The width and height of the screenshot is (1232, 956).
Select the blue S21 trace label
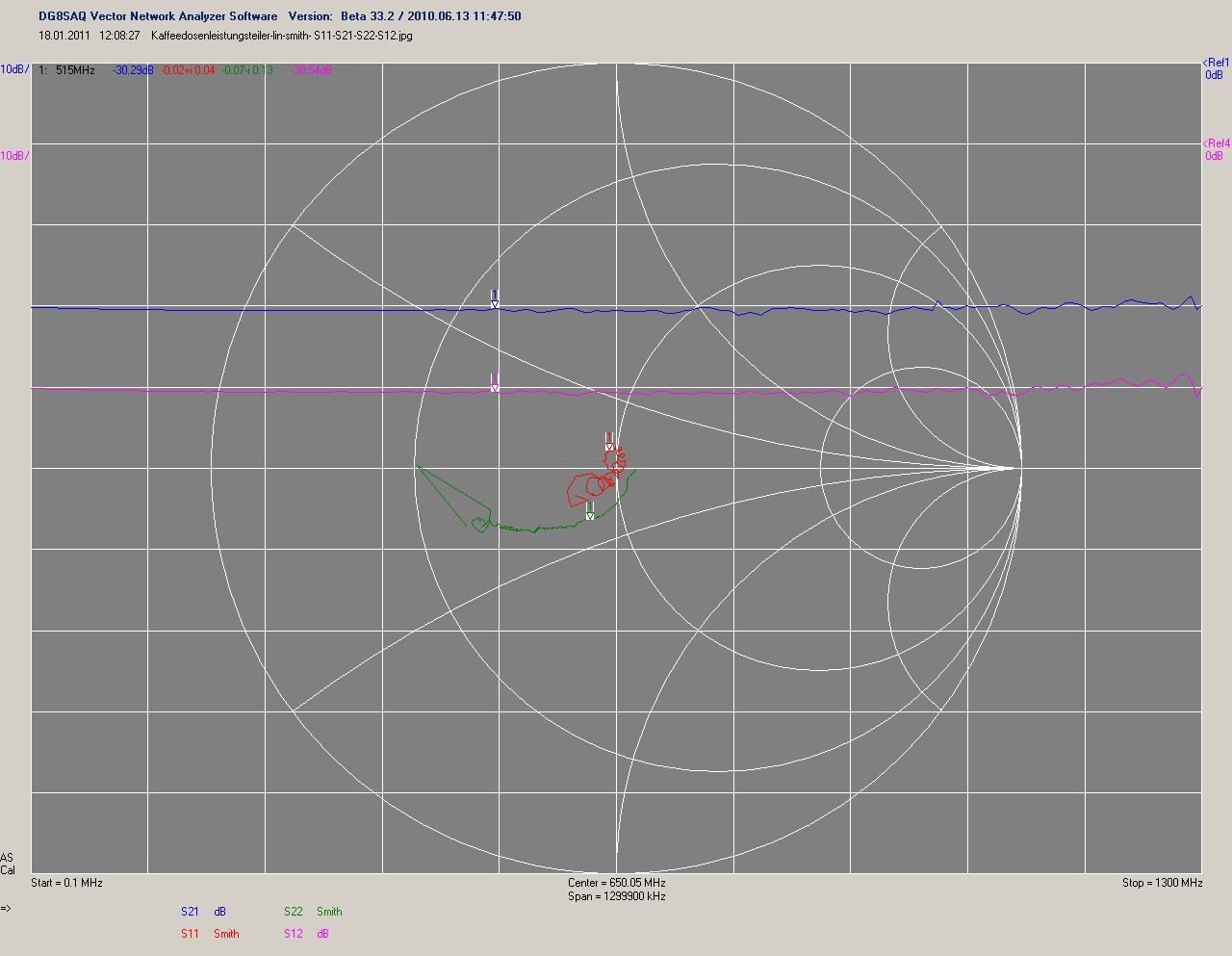click(190, 912)
